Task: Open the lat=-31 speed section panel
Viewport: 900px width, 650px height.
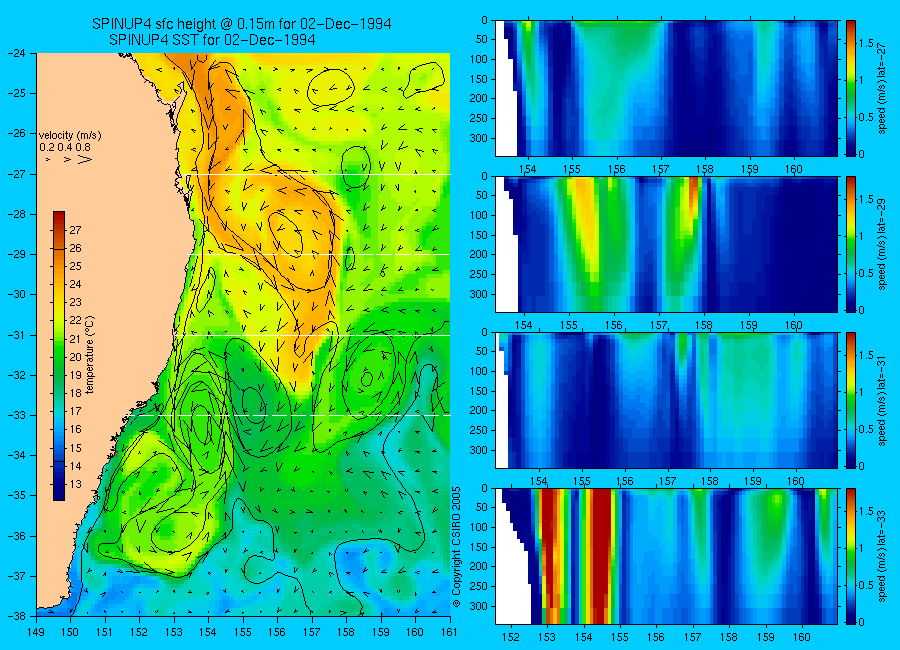Action: pyautogui.click(x=666, y=400)
